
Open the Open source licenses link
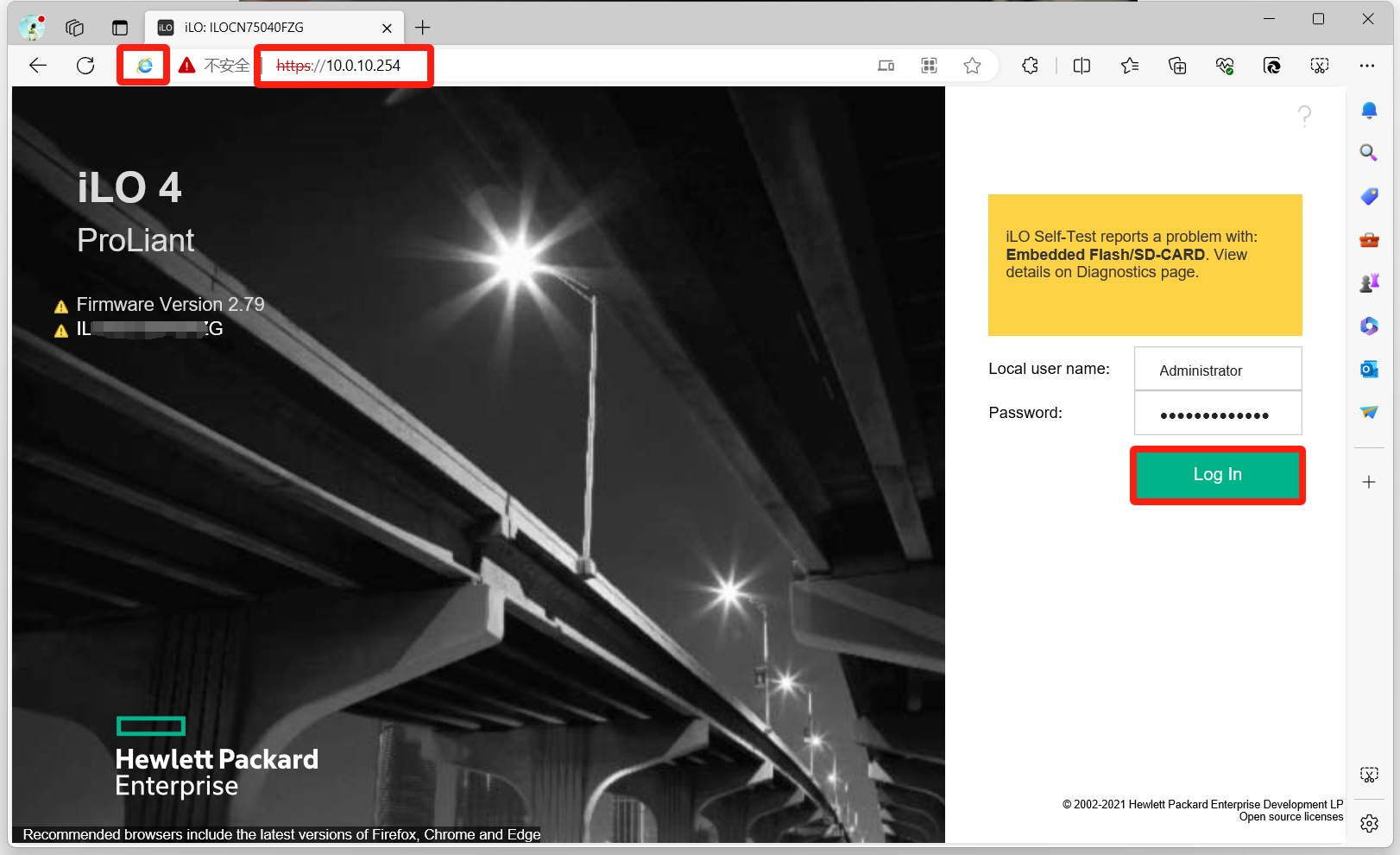click(x=1290, y=817)
